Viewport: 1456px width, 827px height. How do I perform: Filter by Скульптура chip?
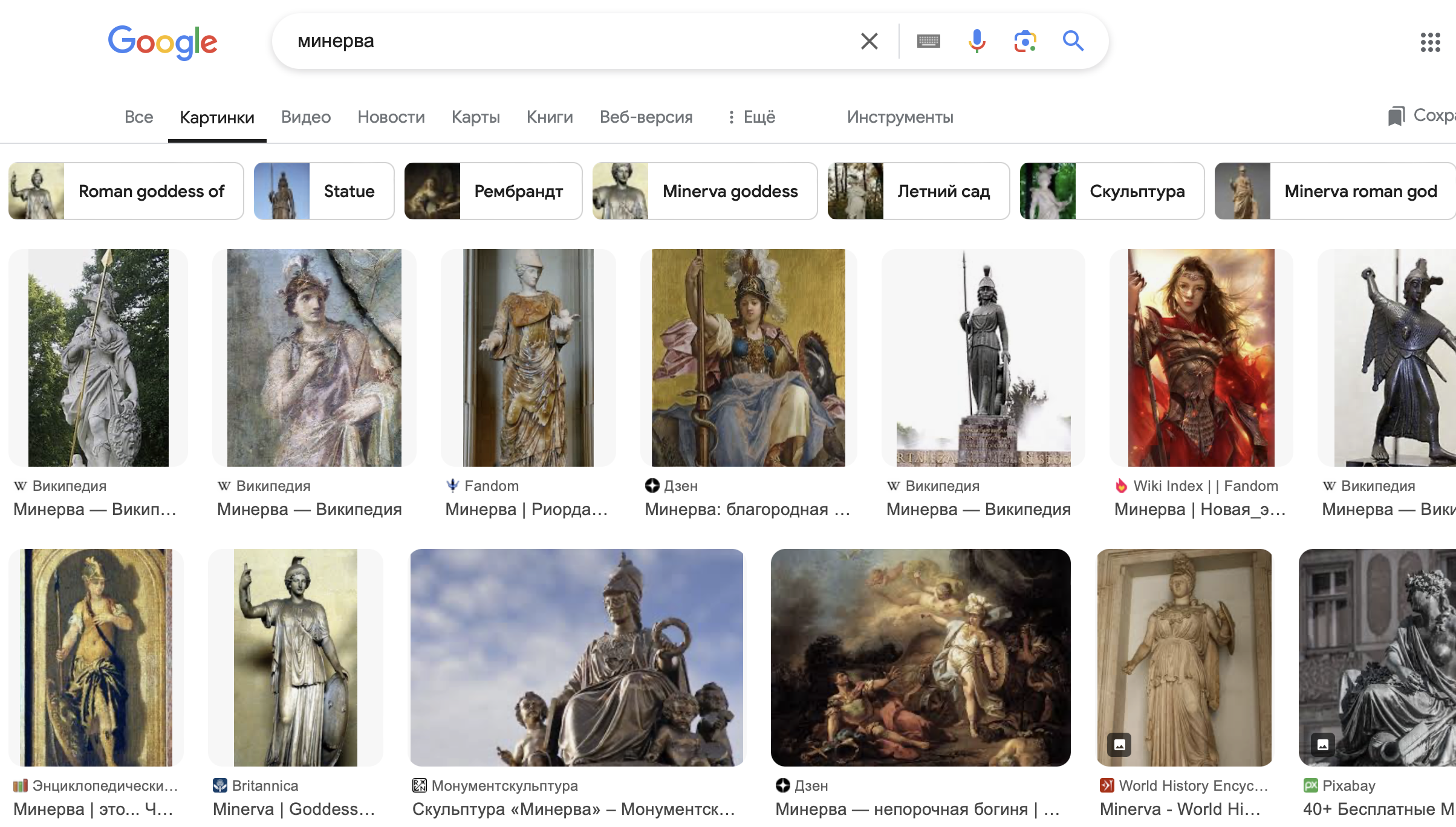1112,191
